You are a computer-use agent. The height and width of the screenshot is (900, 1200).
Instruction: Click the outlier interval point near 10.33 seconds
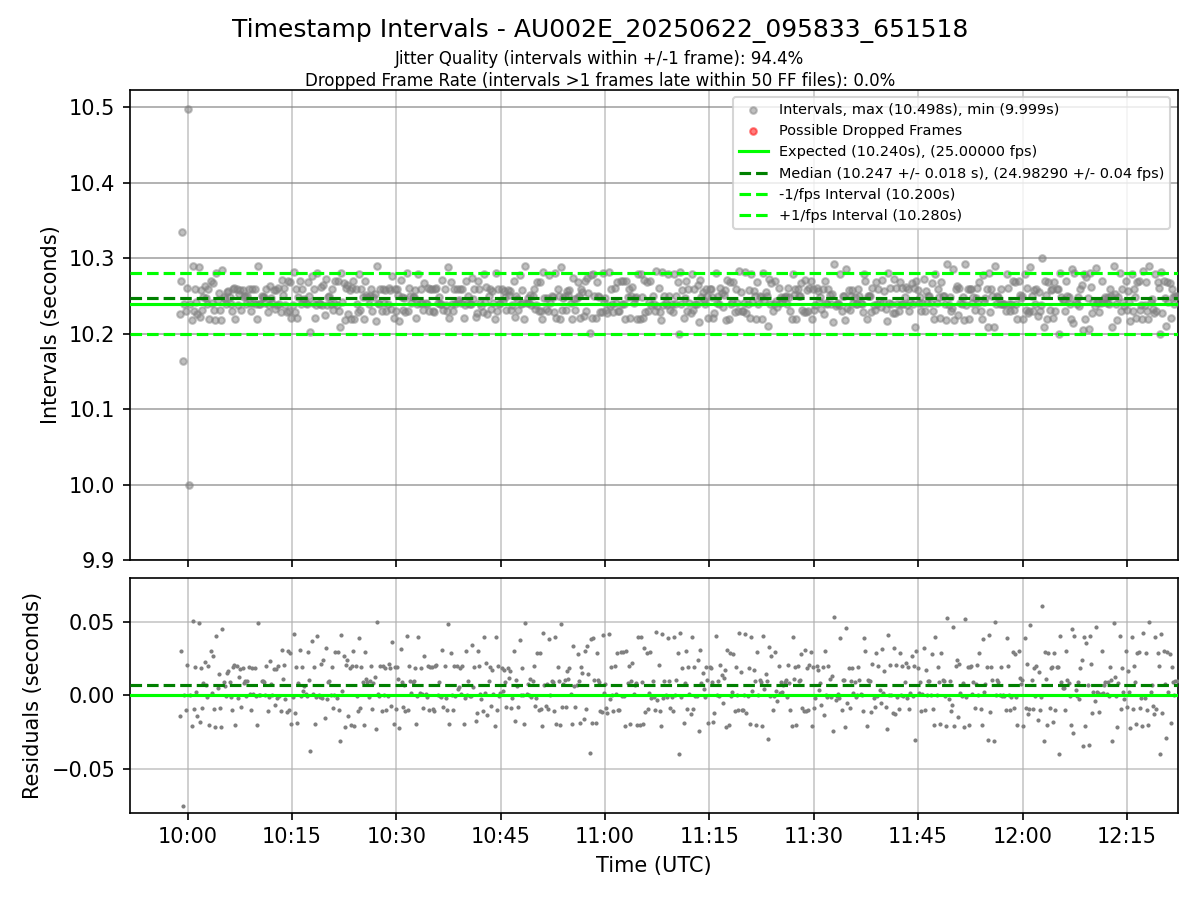[x=182, y=232]
